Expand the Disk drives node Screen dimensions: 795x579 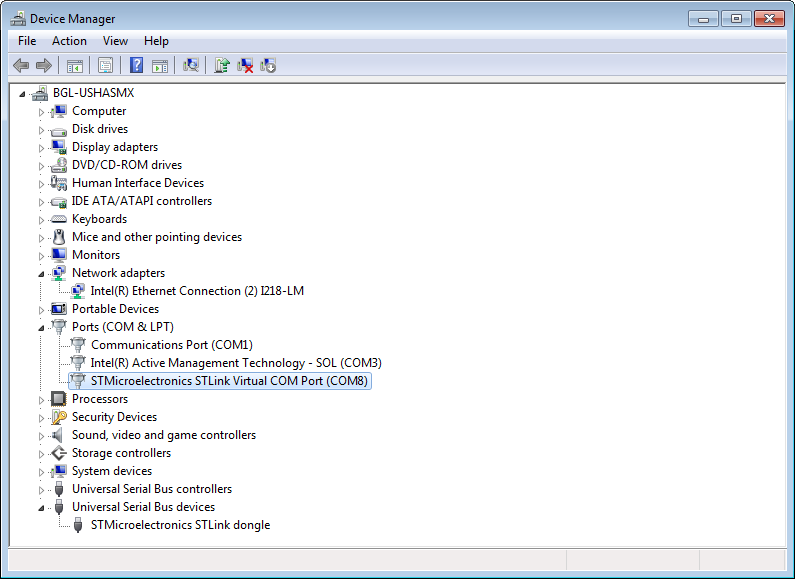[x=41, y=130]
